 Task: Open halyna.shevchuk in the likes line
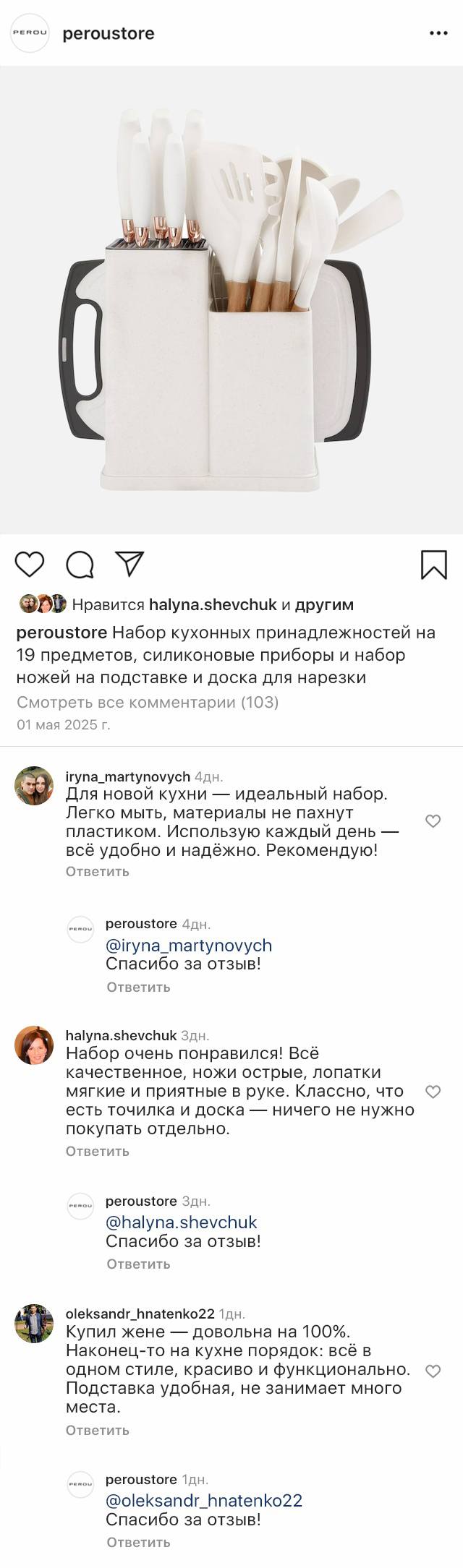tap(213, 604)
